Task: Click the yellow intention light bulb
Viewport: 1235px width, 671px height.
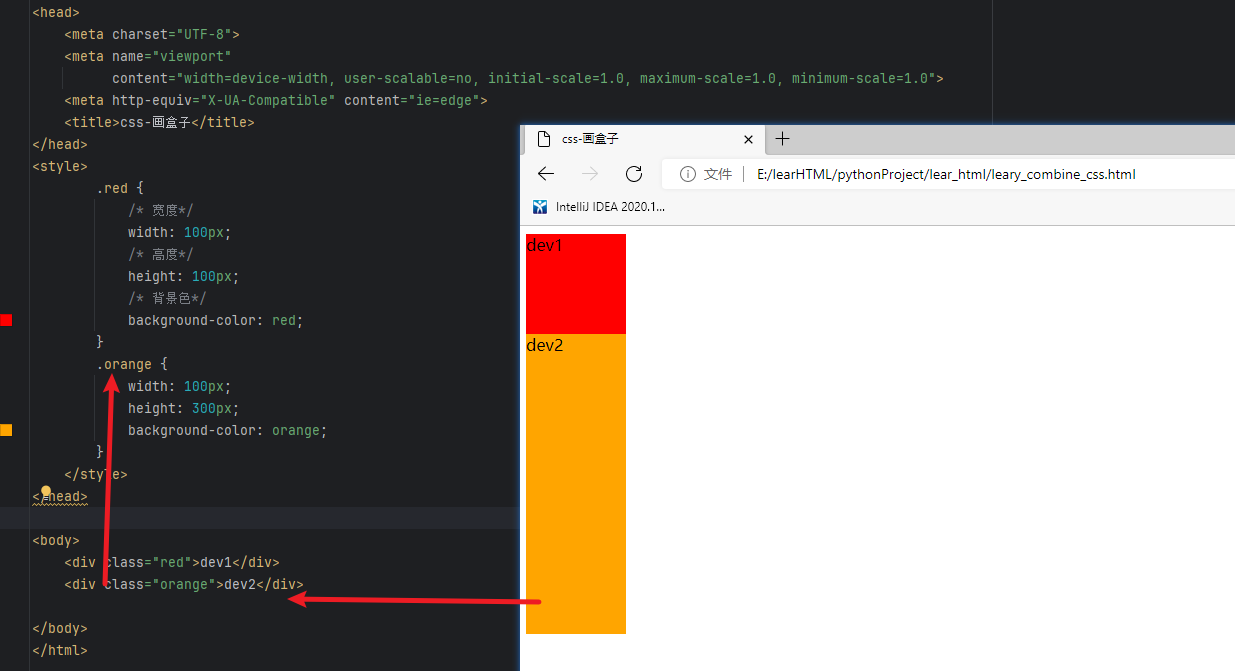Action: pyautogui.click(x=45, y=492)
